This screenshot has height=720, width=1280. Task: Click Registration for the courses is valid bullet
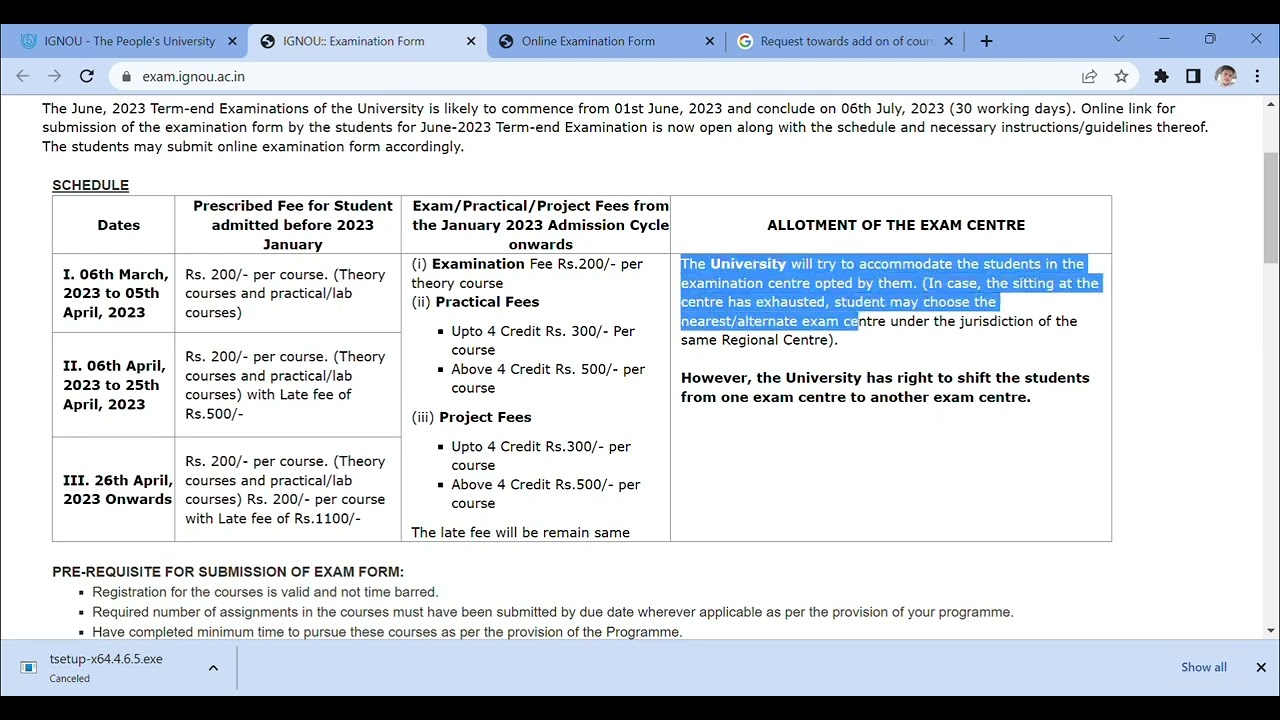pyautogui.click(x=265, y=592)
